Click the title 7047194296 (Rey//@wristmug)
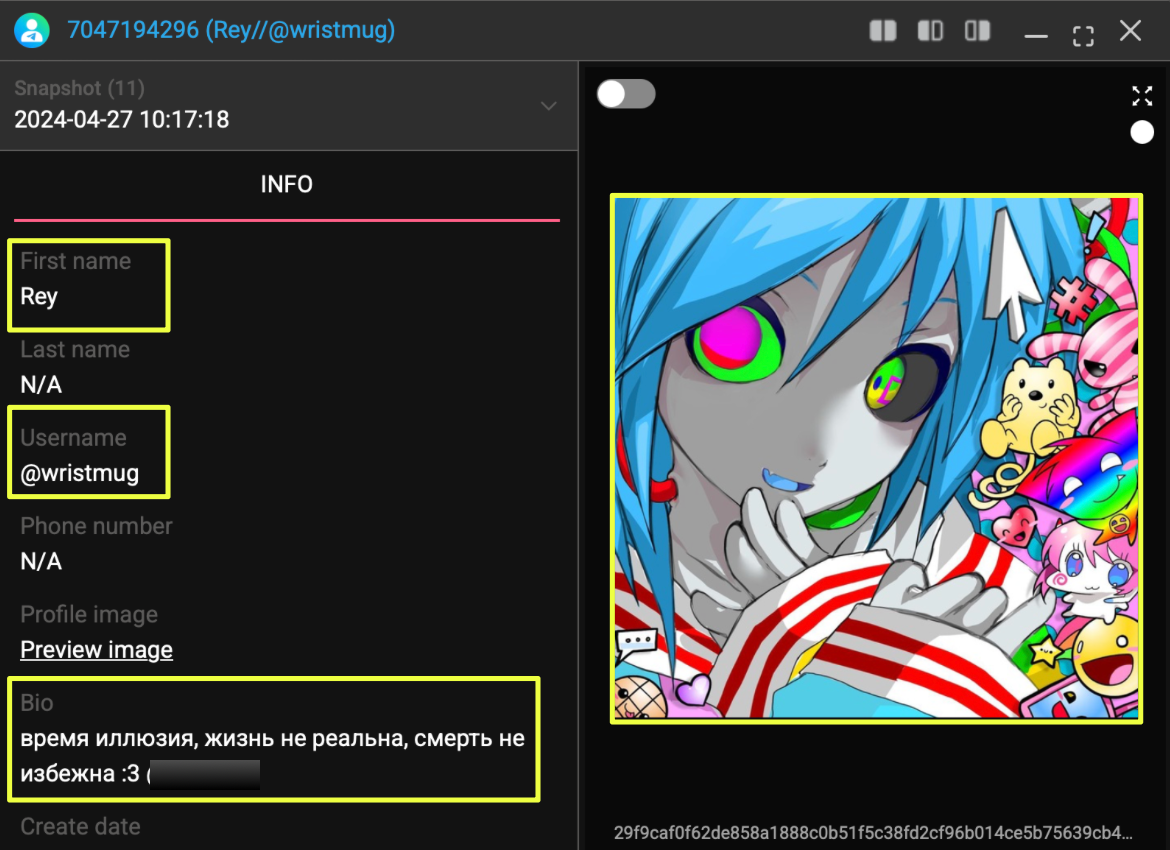The height and width of the screenshot is (850, 1170). pyautogui.click(x=231, y=31)
